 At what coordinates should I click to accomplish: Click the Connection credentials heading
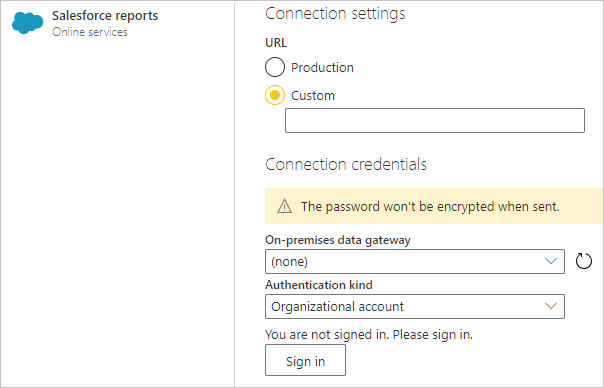tap(346, 164)
